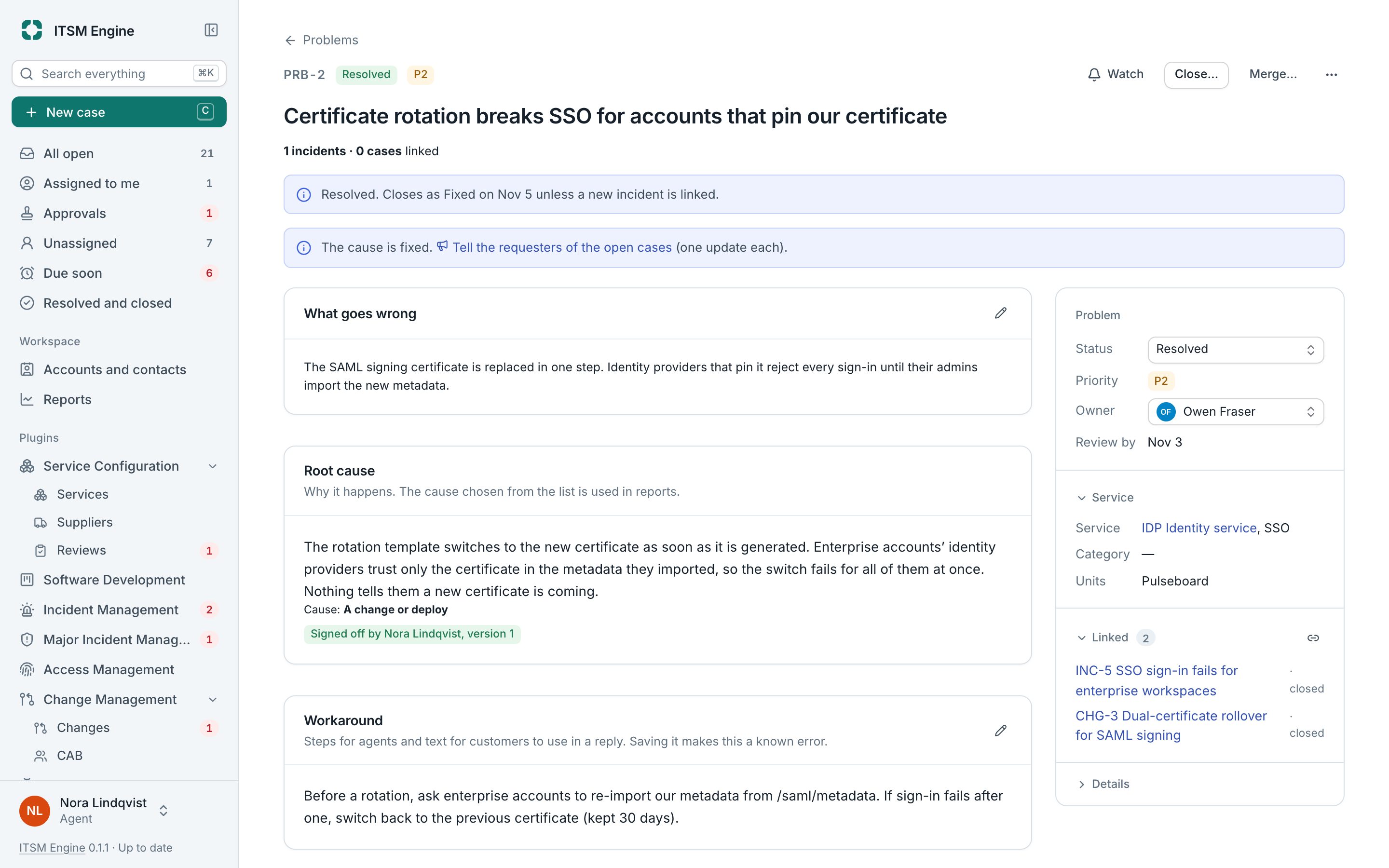Click the Due soon clock icon
The image size is (1389, 868).
pos(27,273)
